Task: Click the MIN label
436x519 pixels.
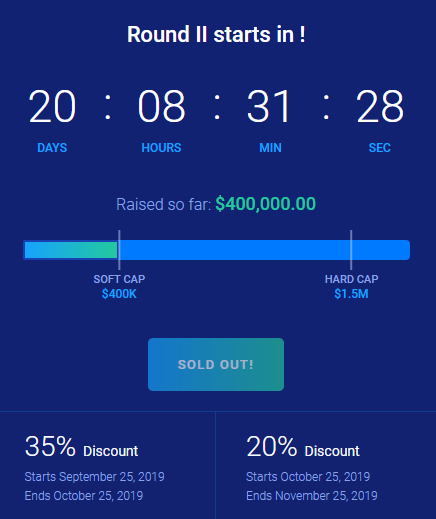Action: (x=270, y=148)
